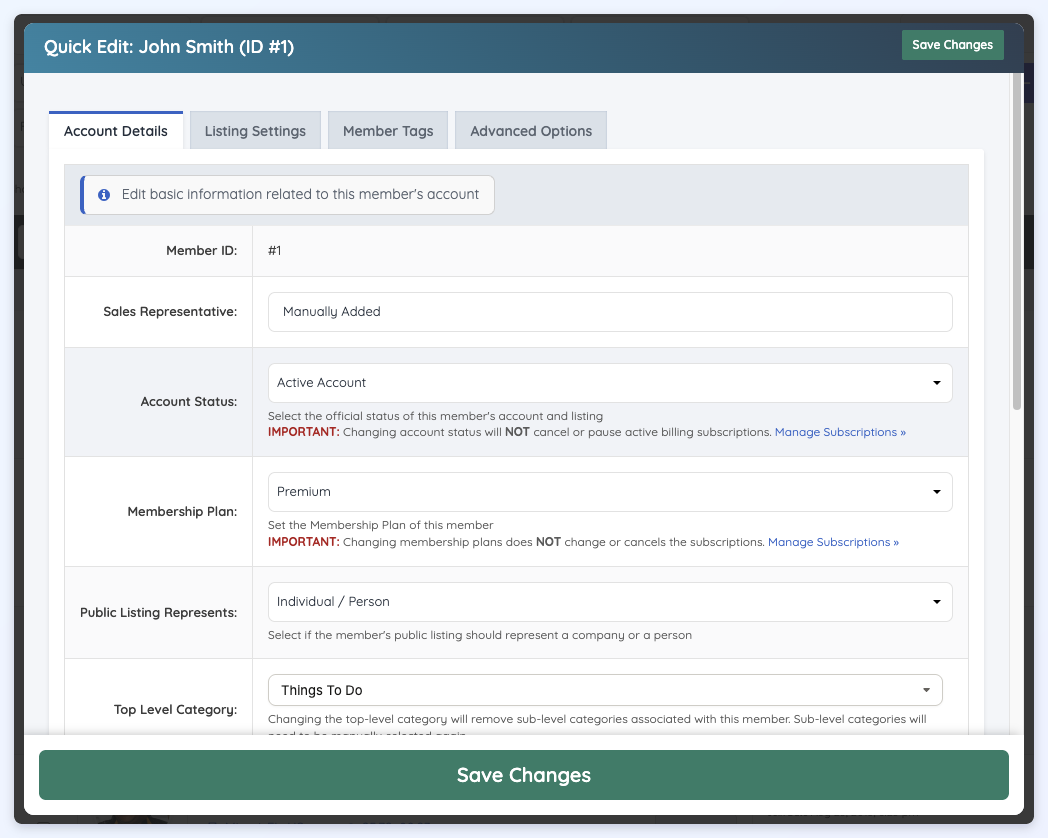Click the 'Membership Plan:' label

182,512
